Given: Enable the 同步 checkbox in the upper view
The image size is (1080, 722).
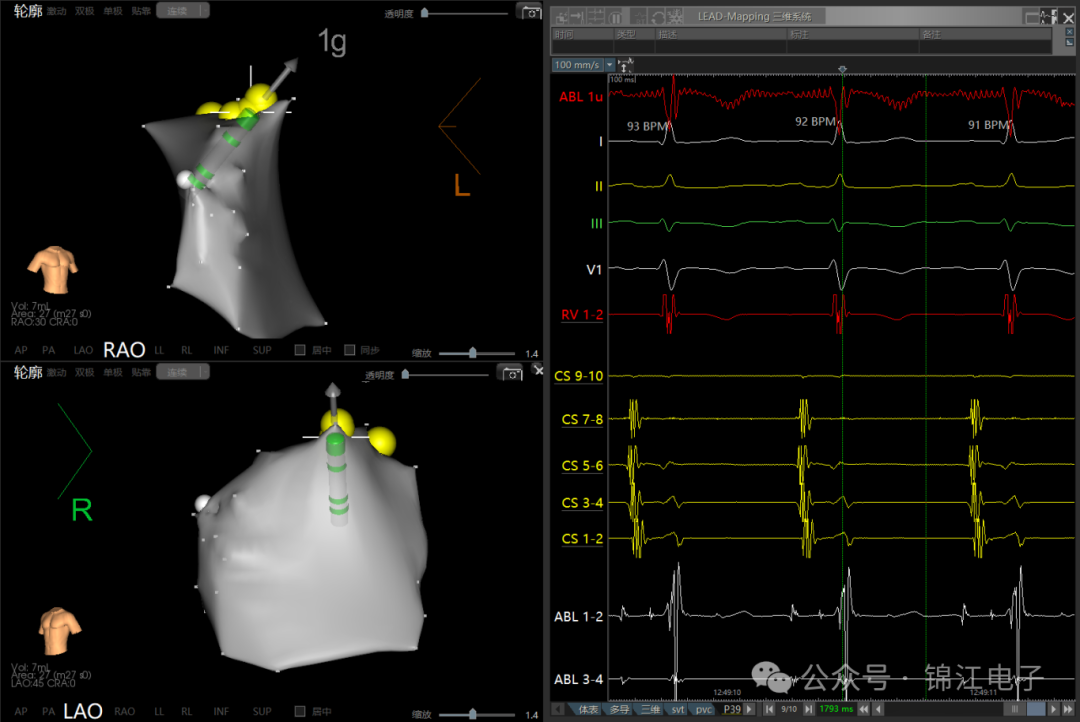Looking at the screenshot, I should pos(349,350).
